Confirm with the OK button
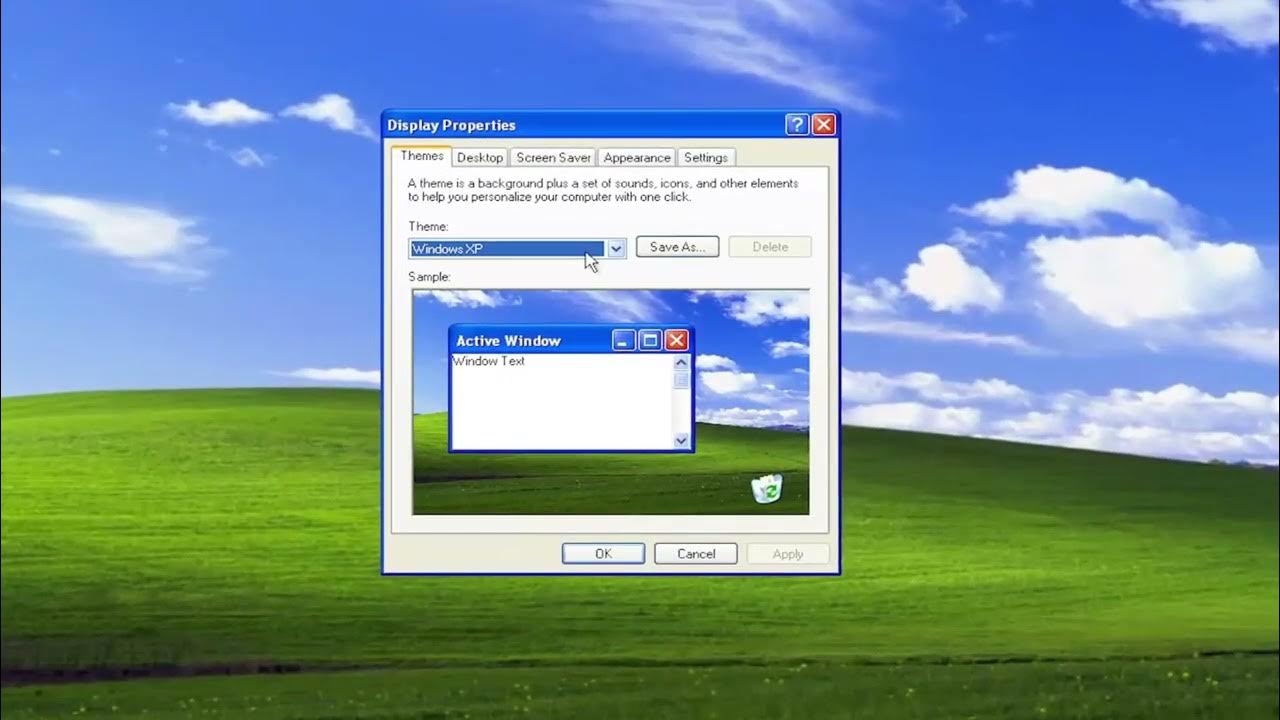Image resolution: width=1280 pixels, height=720 pixels. 603,554
